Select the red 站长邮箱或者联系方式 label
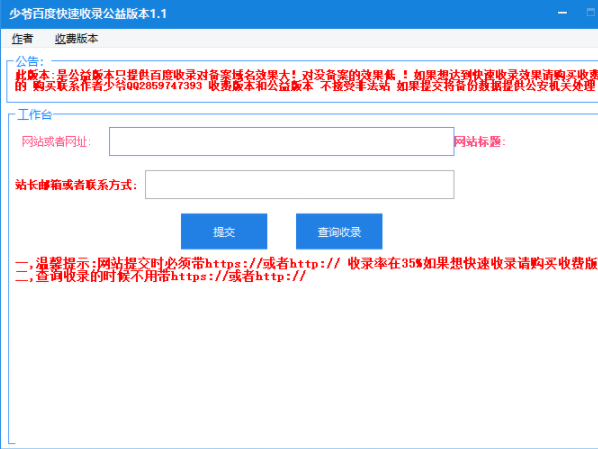This screenshot has width=598, height=449. (76, 185)
